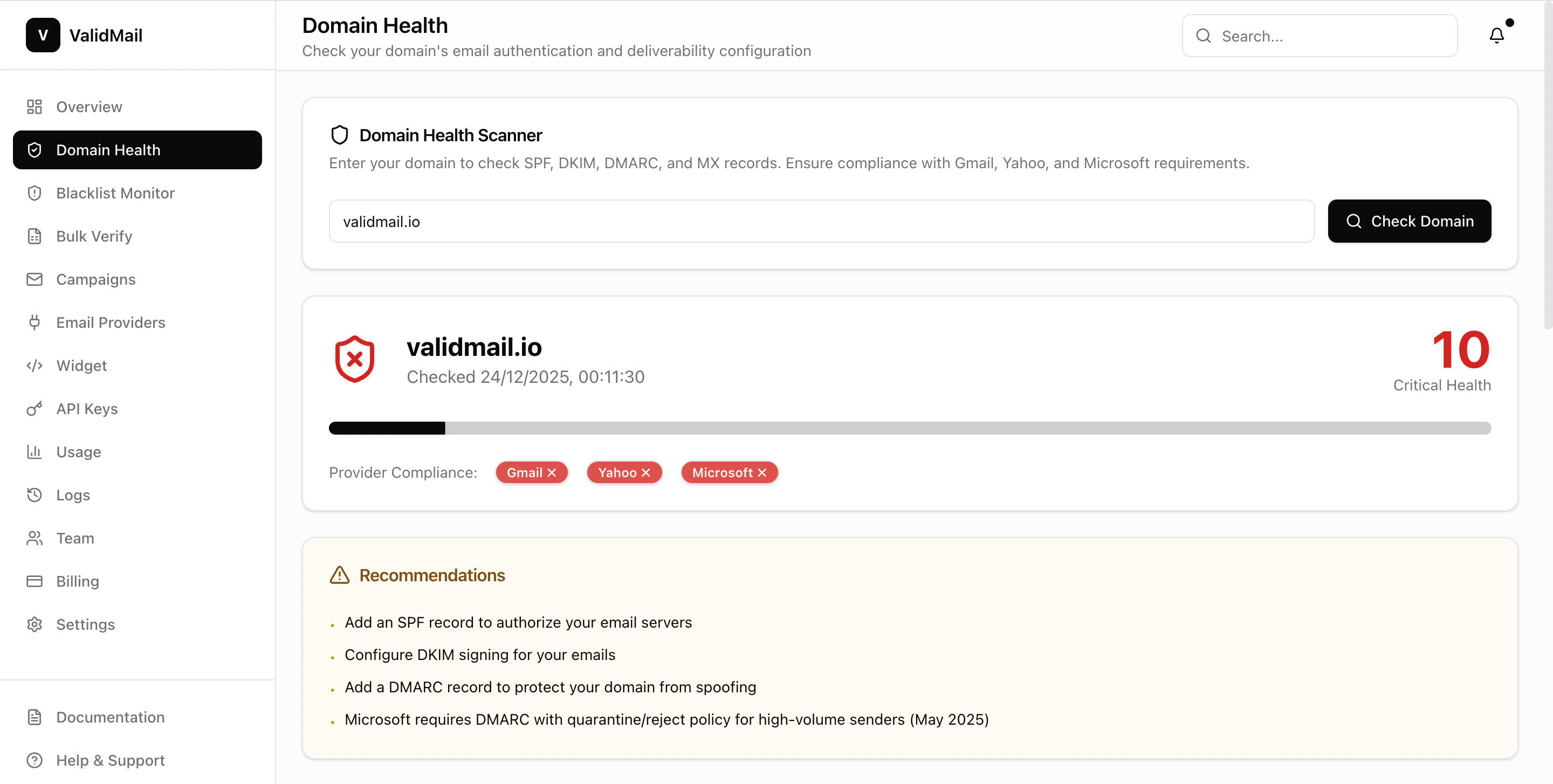Switch to the Domain Health tab
This screenshot has width=1553, height=784.
click(108, 149)
